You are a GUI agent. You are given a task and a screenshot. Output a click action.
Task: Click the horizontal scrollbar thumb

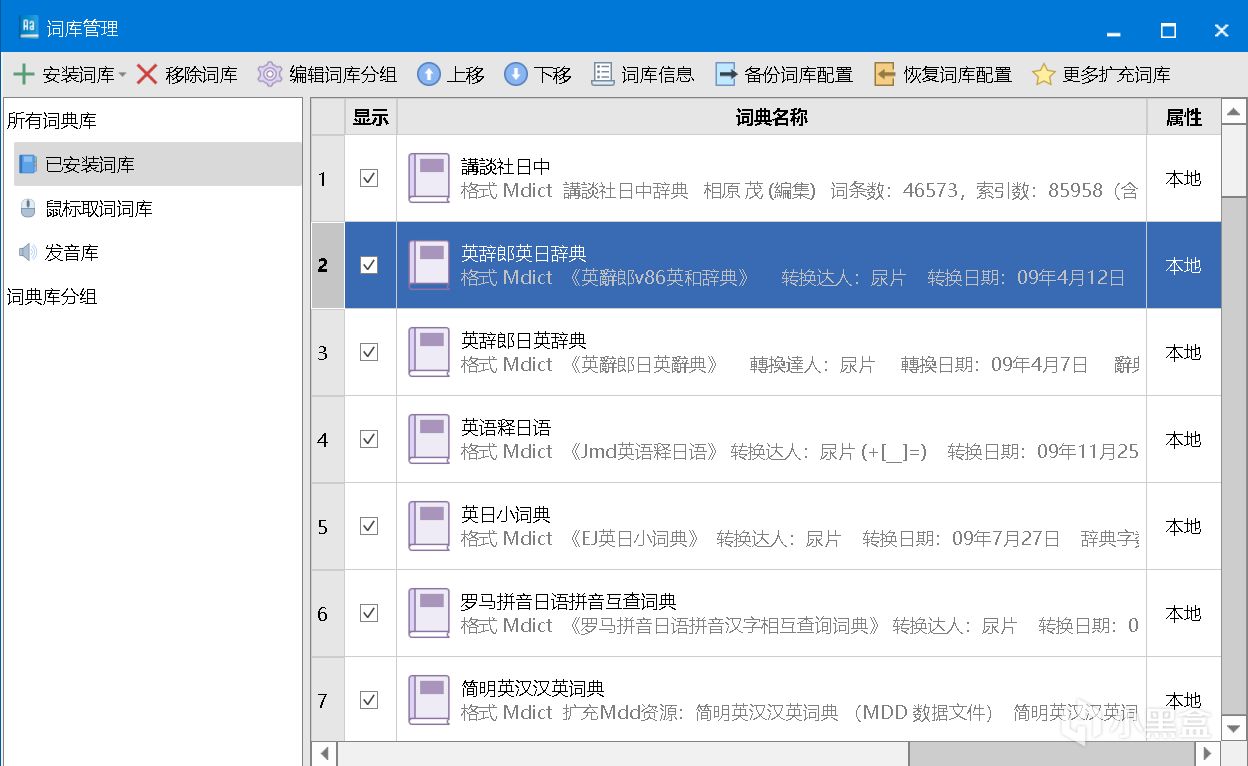622,754
